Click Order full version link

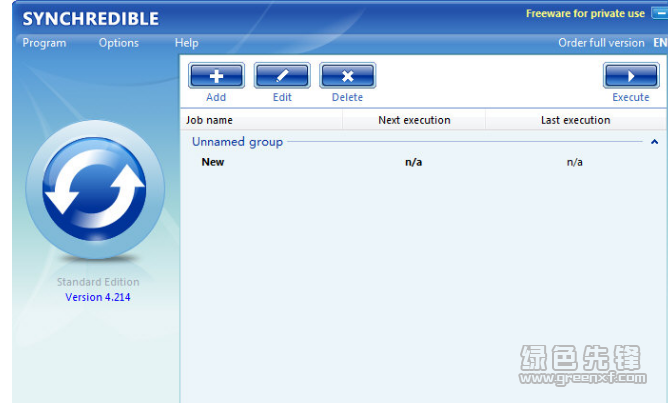pos(601,43)
